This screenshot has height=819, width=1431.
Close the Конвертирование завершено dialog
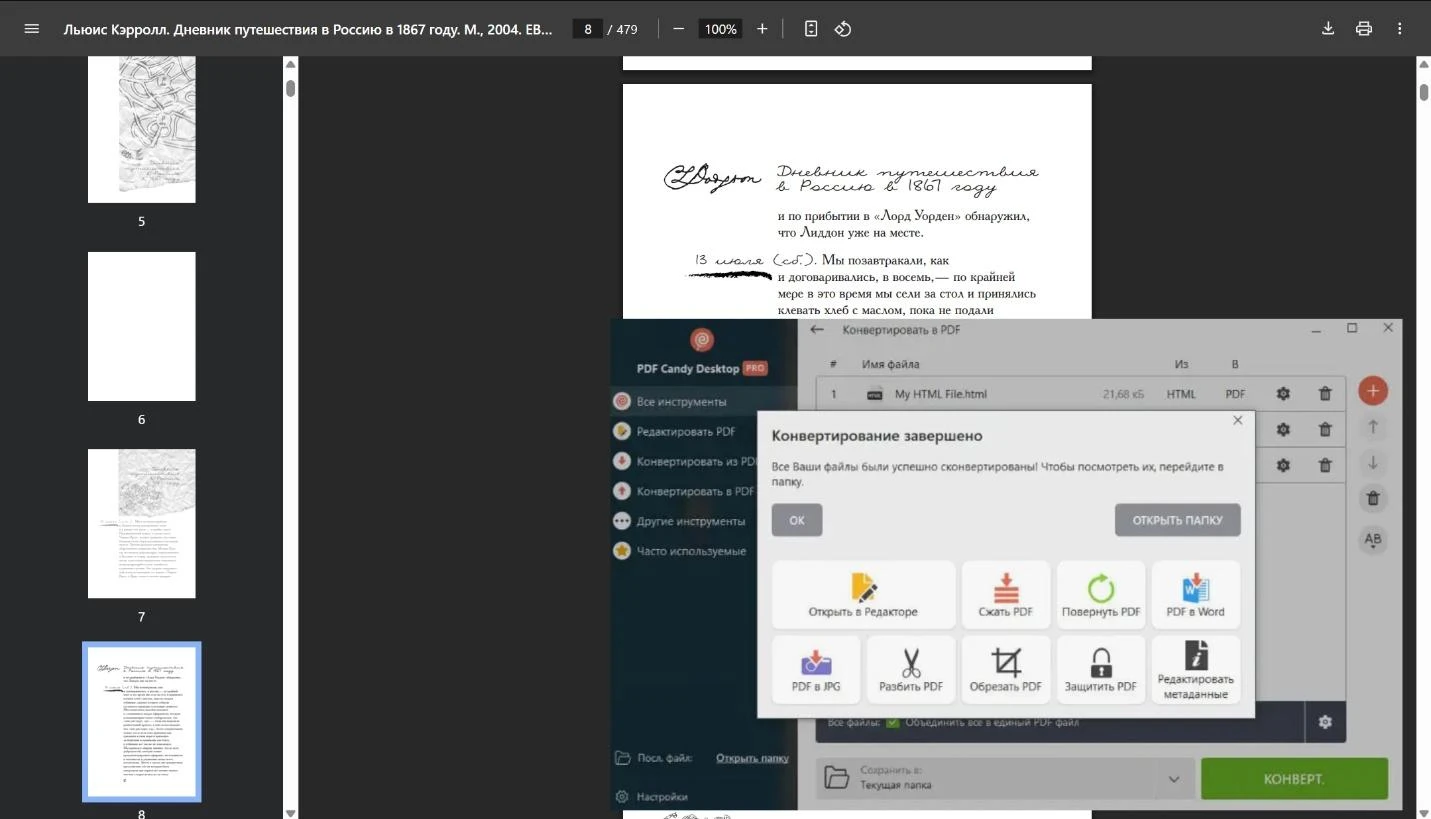[1238, 420]
